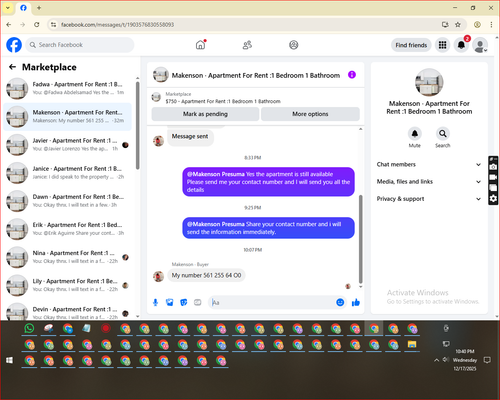Open the Devin apartment conversation

[67, 312]
